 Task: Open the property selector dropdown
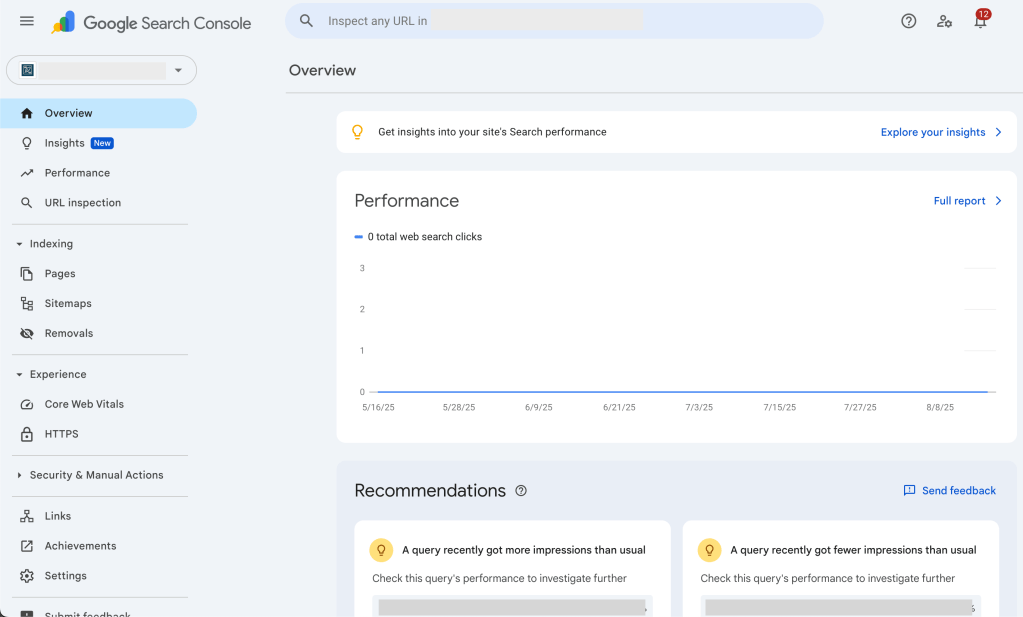[x=179, y=70]
